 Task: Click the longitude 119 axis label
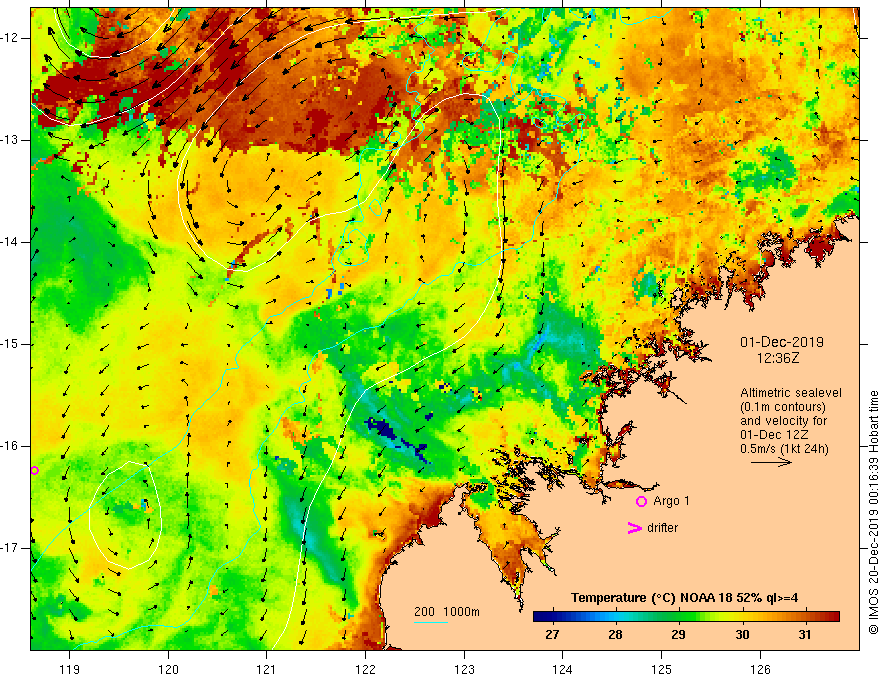point(70,670)
